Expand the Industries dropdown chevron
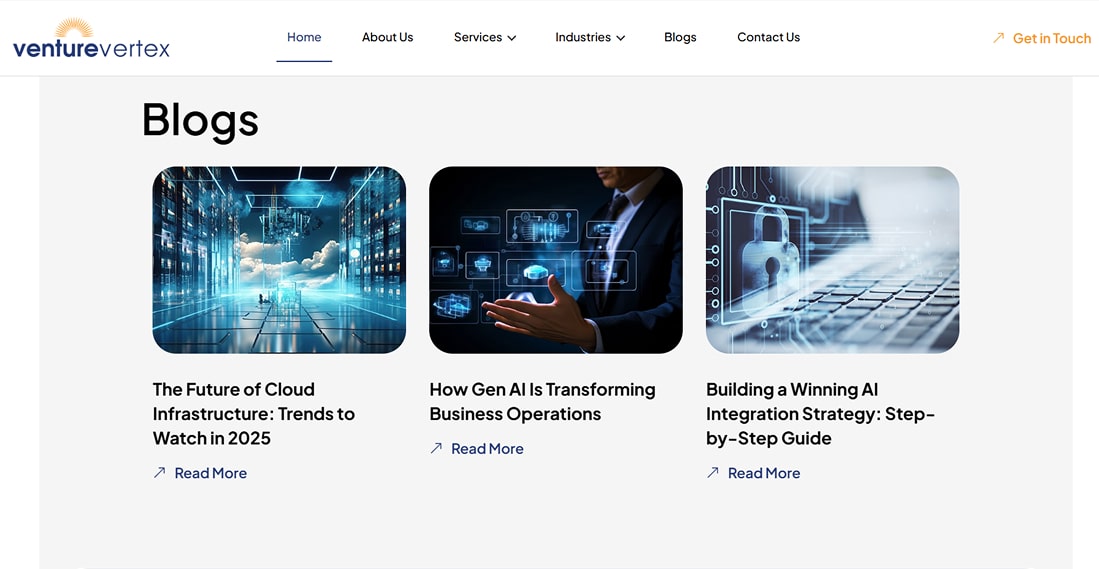Viewport: 1099px width, 569px height. (620, 38)
